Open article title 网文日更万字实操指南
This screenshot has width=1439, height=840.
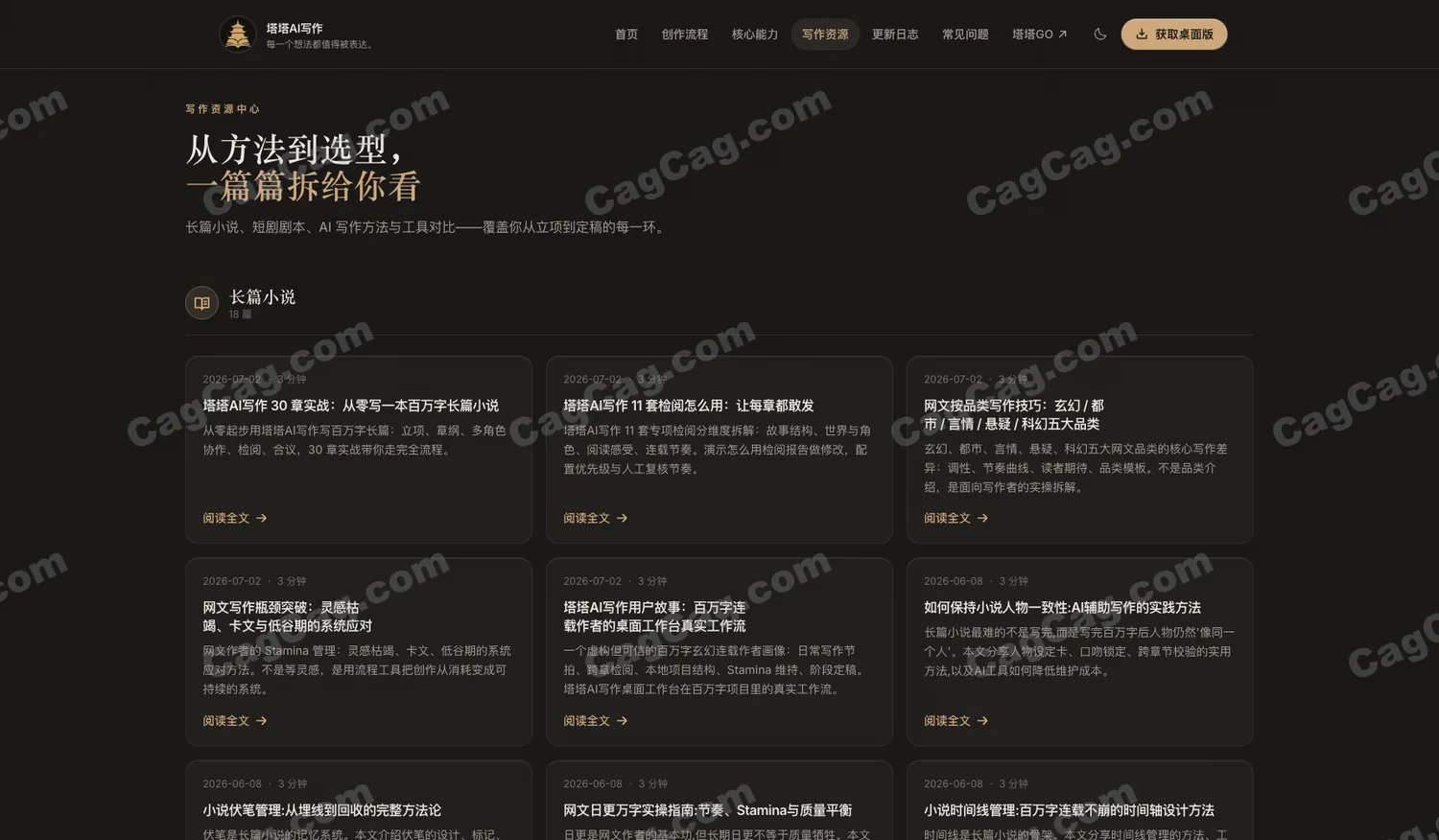click(708, 811)
